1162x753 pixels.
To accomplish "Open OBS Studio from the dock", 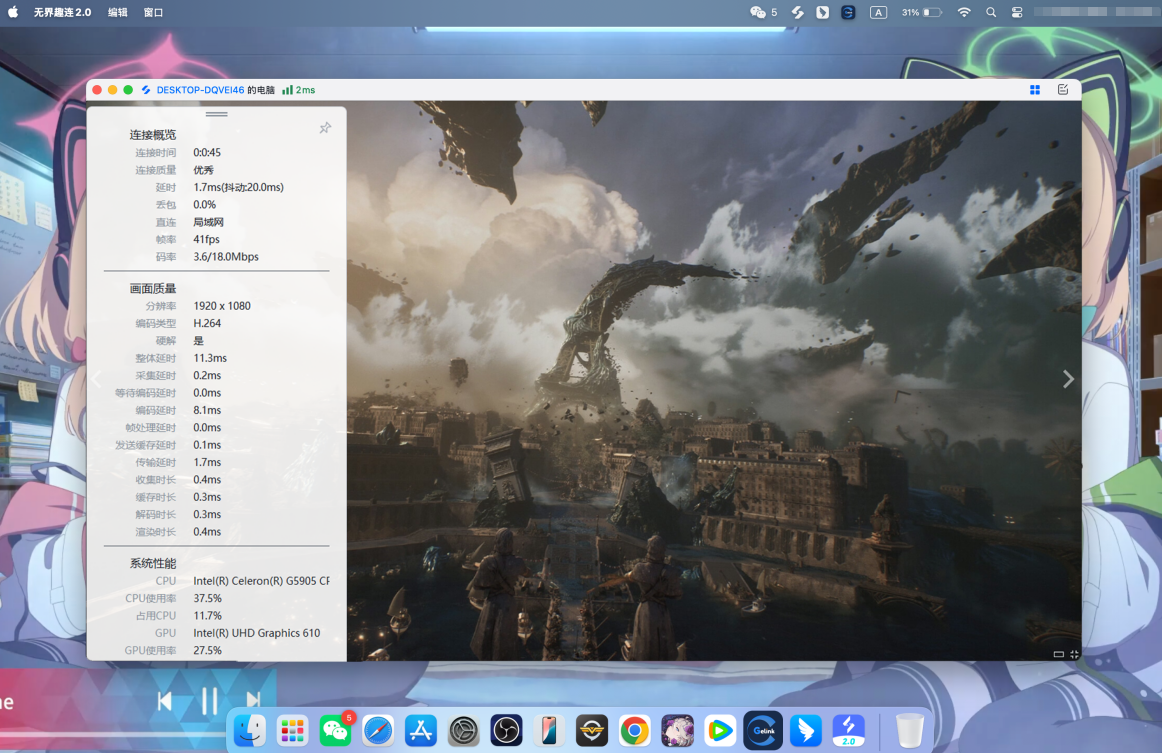I will coord(507,731).
